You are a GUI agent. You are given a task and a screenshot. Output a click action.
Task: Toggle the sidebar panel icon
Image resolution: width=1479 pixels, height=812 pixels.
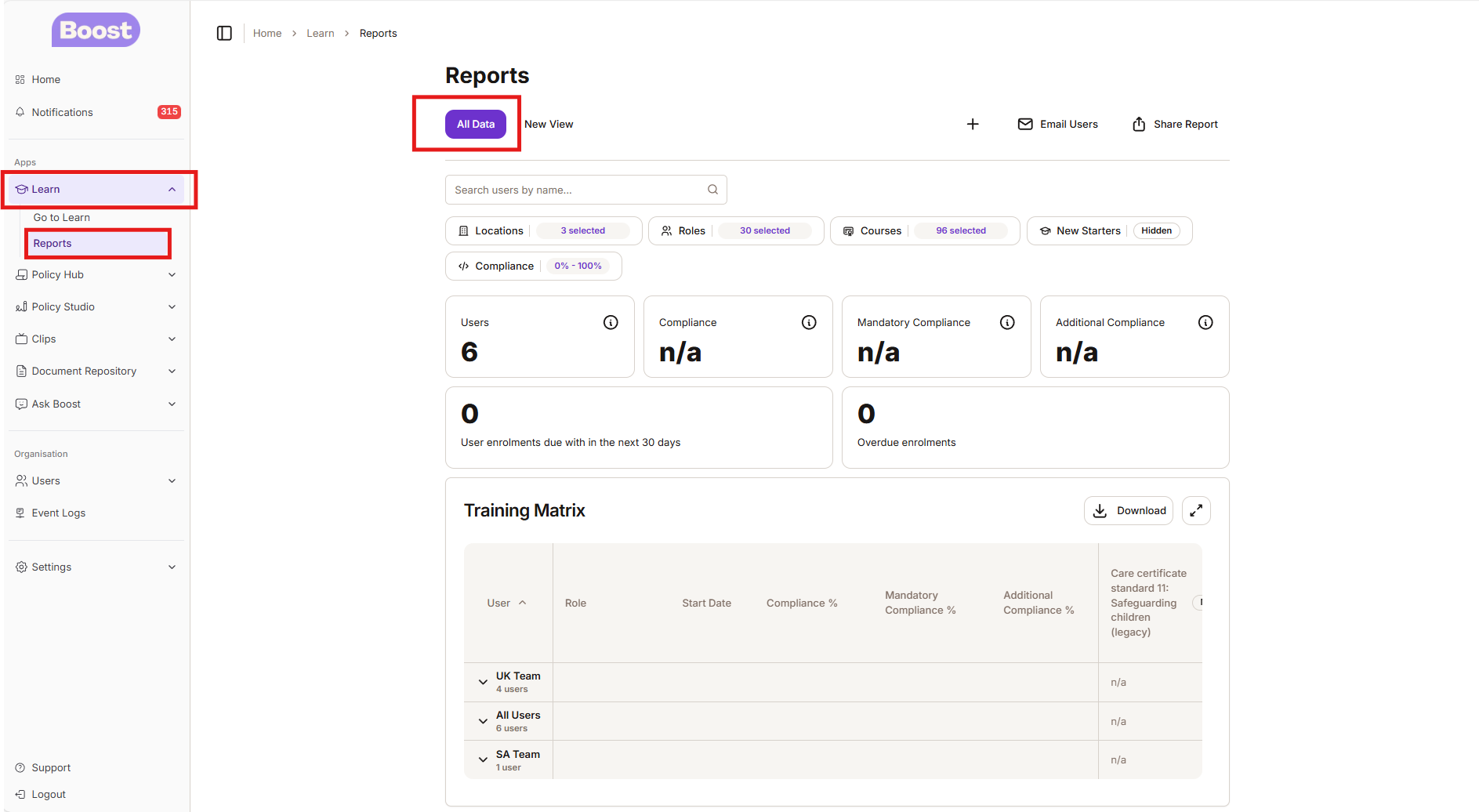pos(224,33)
